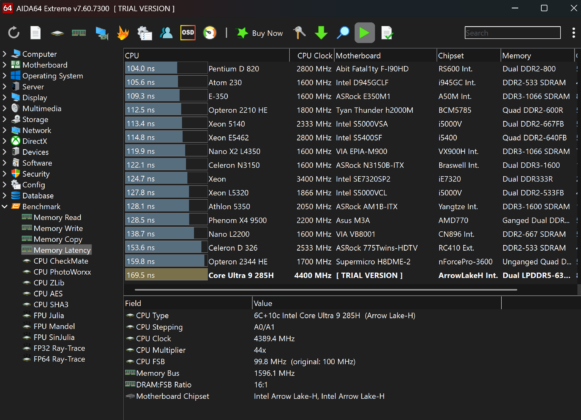Open the monitor diagnostics toolbar icon

(102, 33)
